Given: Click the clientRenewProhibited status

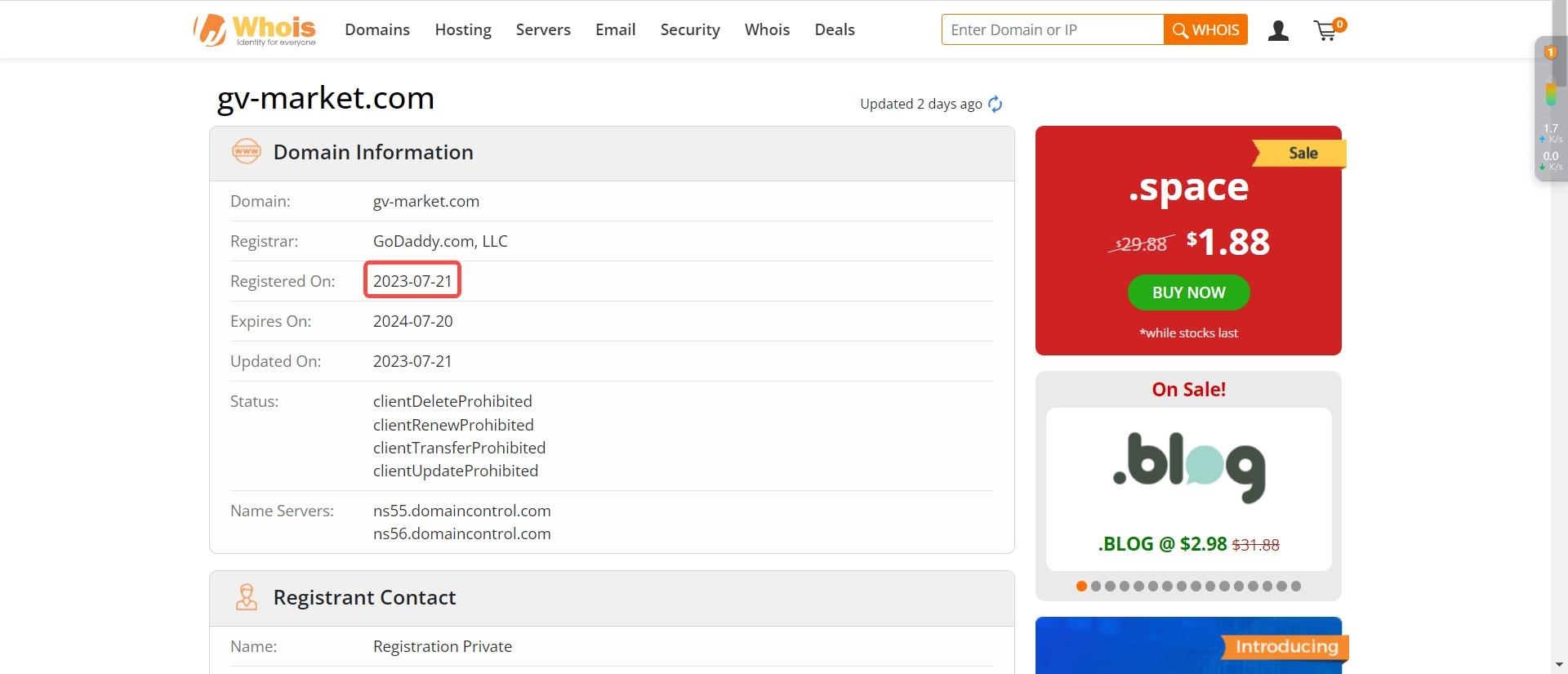Looking at the screenshot, I should (453, 425).
